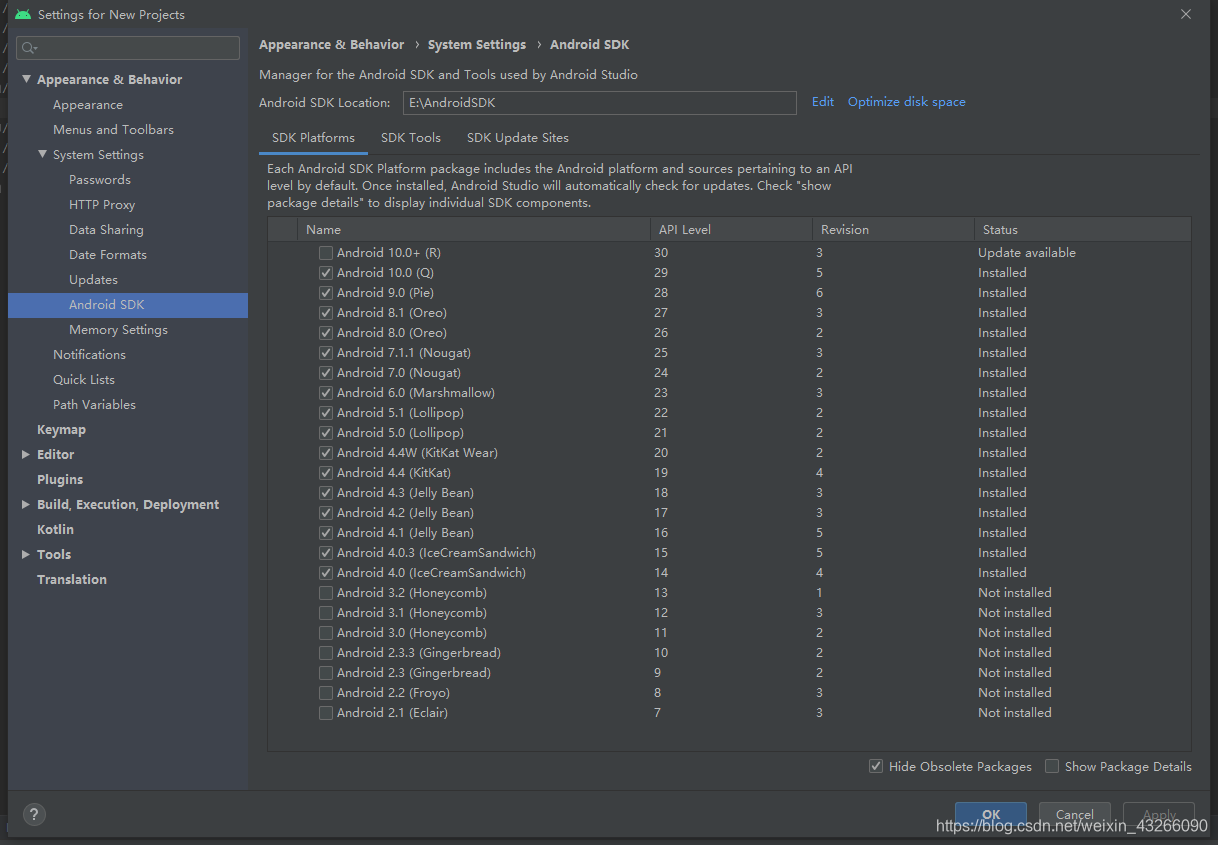Check the Android 10.0+ (R) checkbox
This screenshot has width=1218, height=845.
(x=326, y=253)
